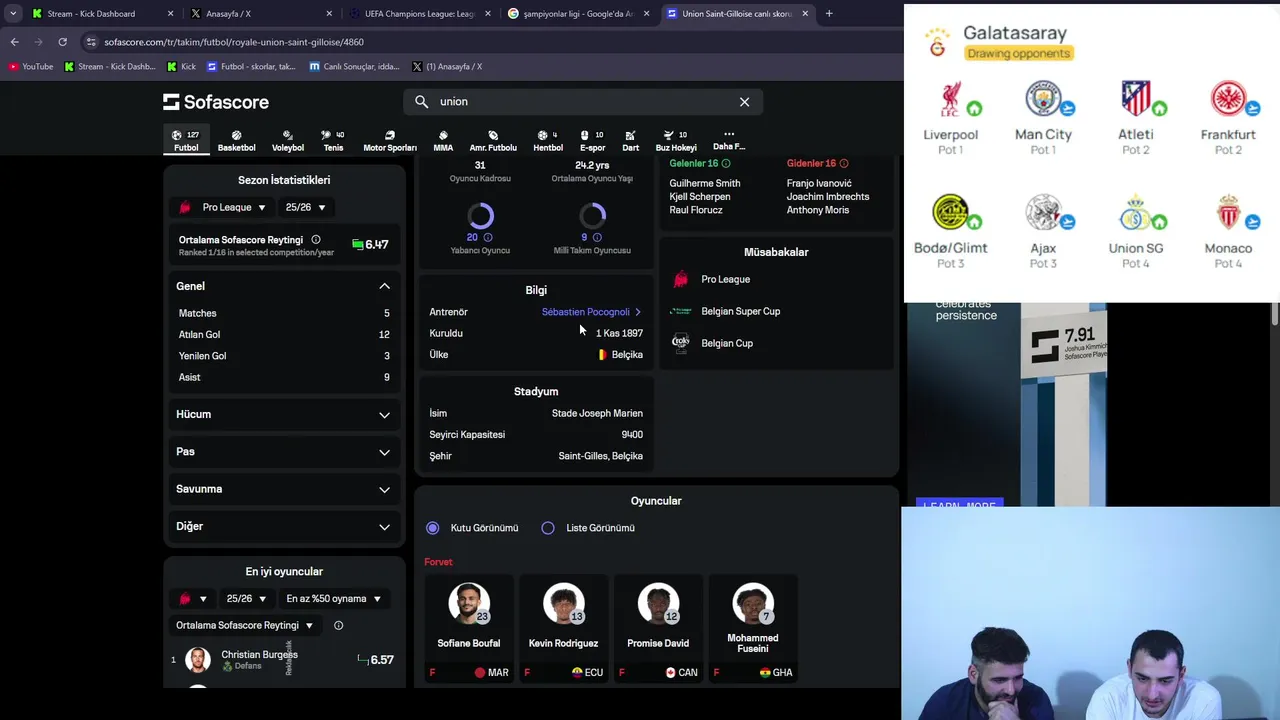Expand the Diğer statistics section
This screenshot has height=720, width=1280.
click(x=284, y=526)
